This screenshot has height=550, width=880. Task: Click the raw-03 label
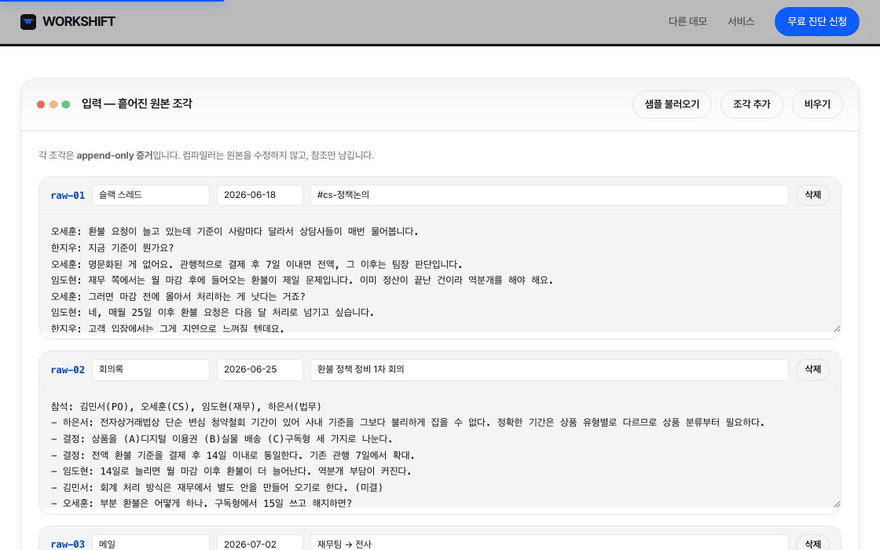[x=68, y=544]
